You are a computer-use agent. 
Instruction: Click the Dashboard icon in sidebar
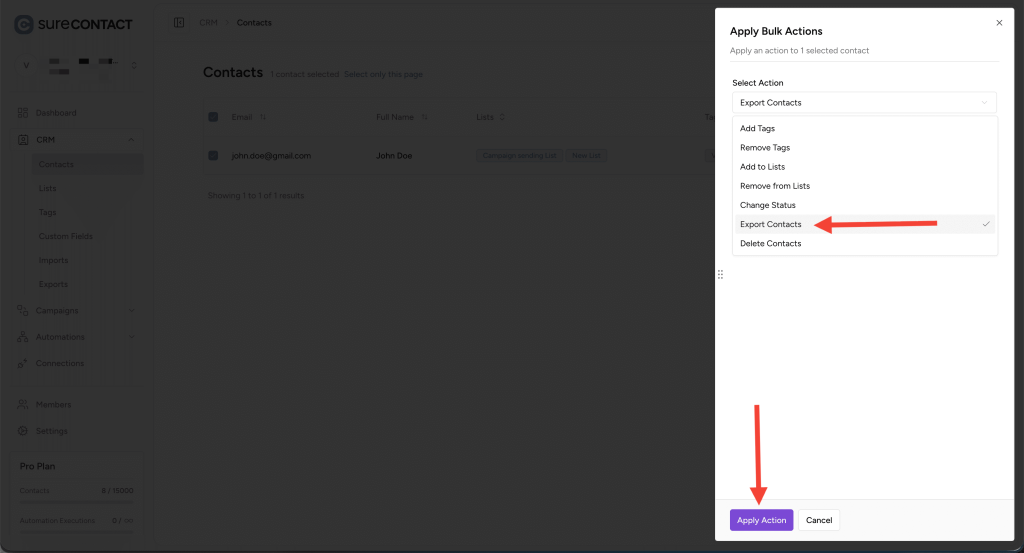point(23,113)
